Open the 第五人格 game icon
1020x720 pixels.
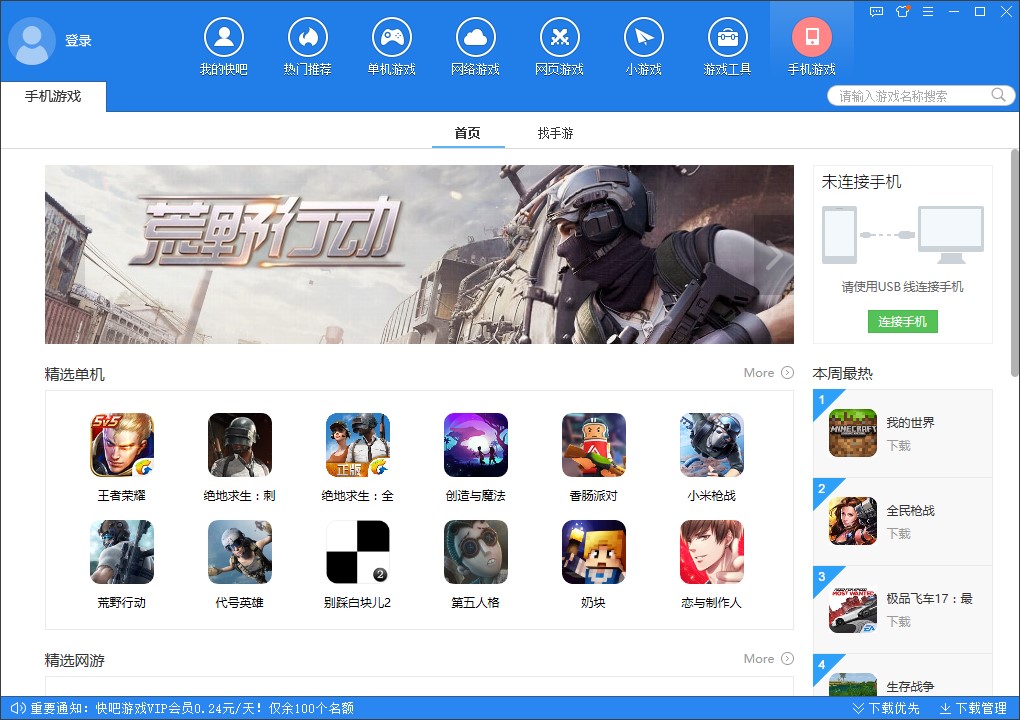476,552
